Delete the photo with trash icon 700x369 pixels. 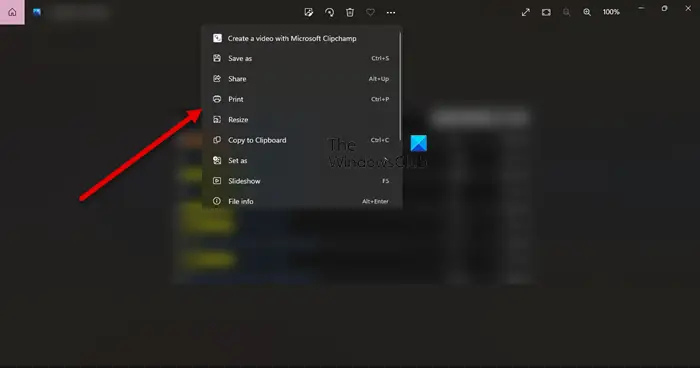350,12
